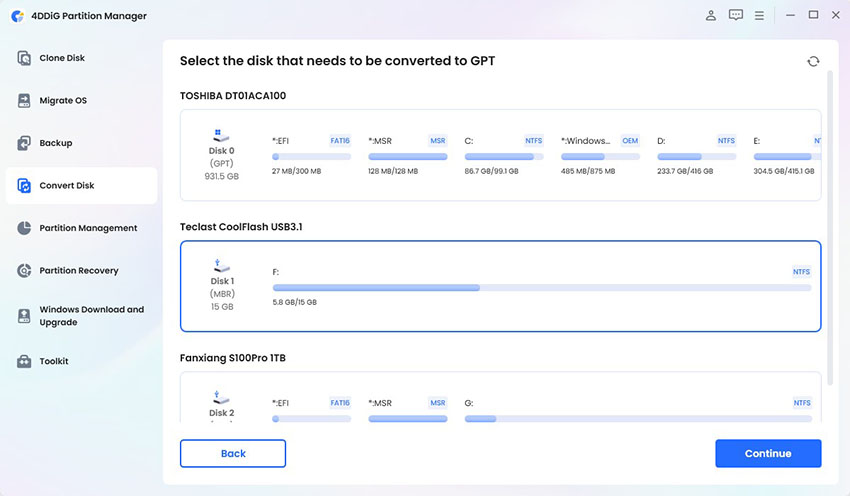Viewport: 850px width, 496px height.
Task: Click the Migrate OS sidebar icon
Action: 24,101
